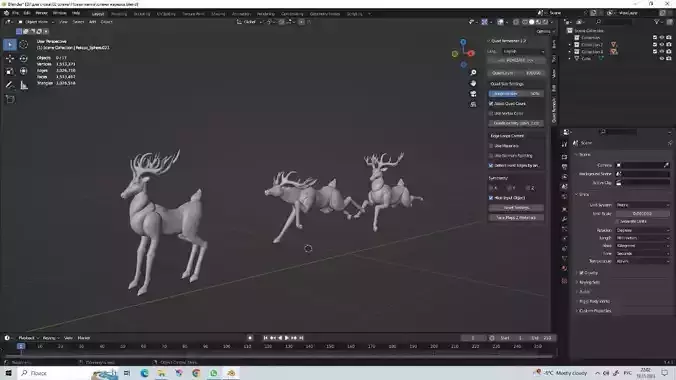Image resolution: width=676 pixels, height=380 pixels.
Task: Select the Measure tool
Action: tap(24, 85)
